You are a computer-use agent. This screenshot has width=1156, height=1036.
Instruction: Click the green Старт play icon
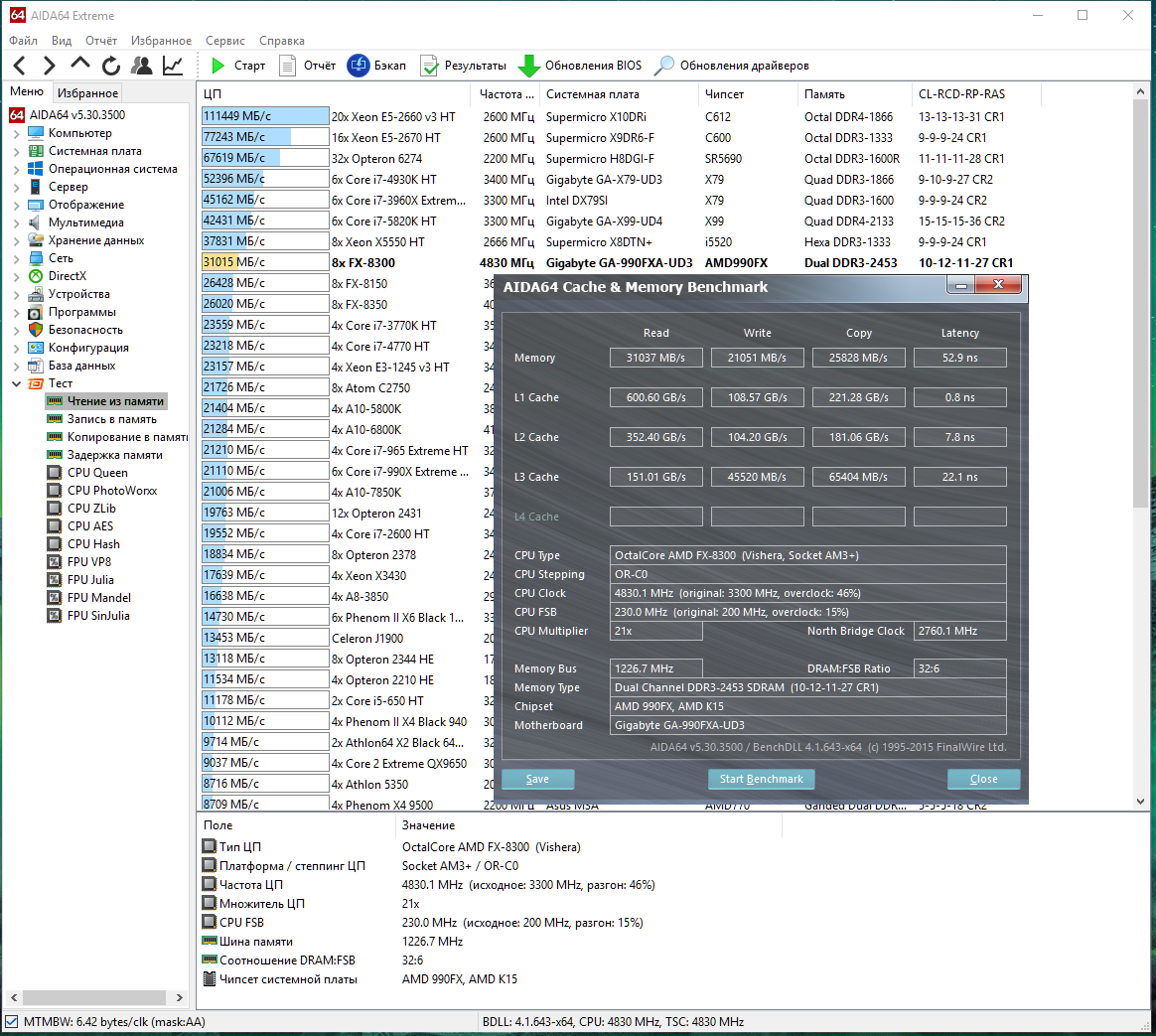coord(218,66)
